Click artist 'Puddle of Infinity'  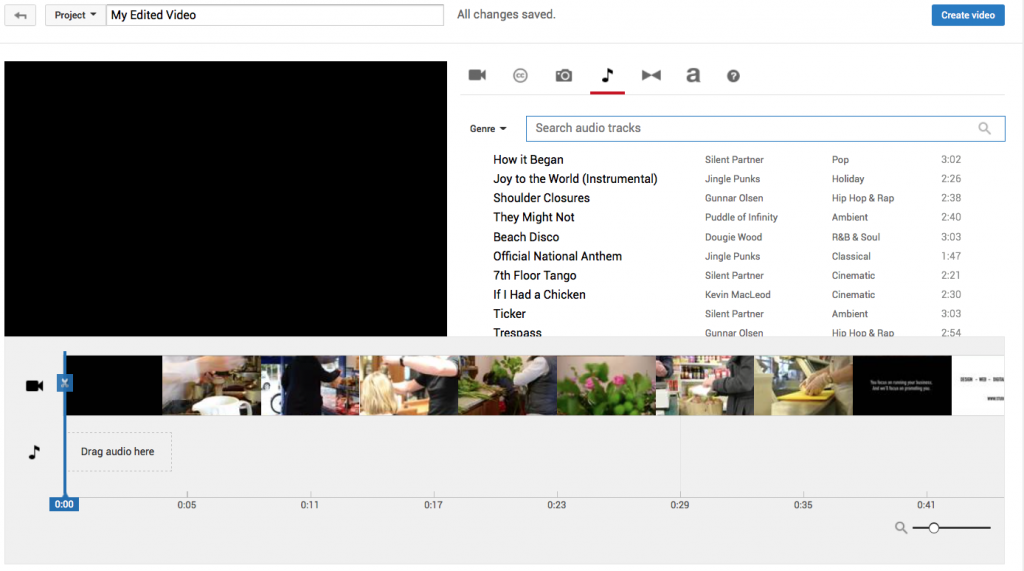pyautogui.click(x=741, y=217)
